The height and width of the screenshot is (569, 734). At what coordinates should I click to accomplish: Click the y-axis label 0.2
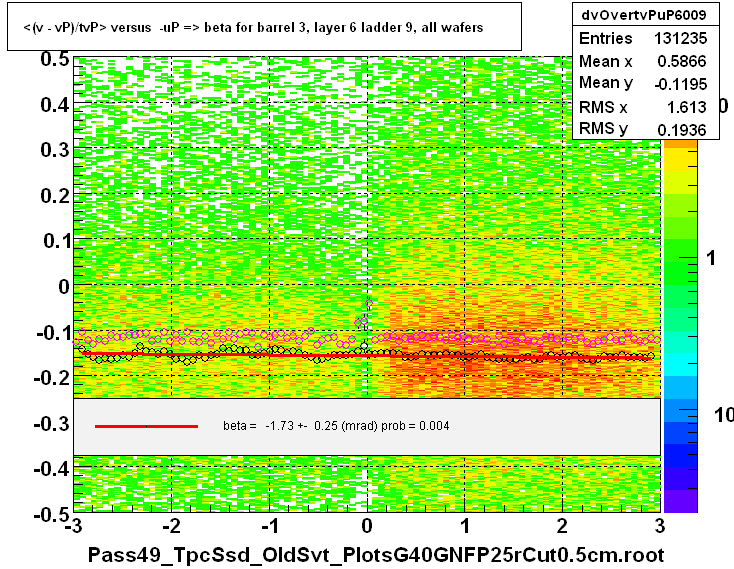tap(55, 196)
